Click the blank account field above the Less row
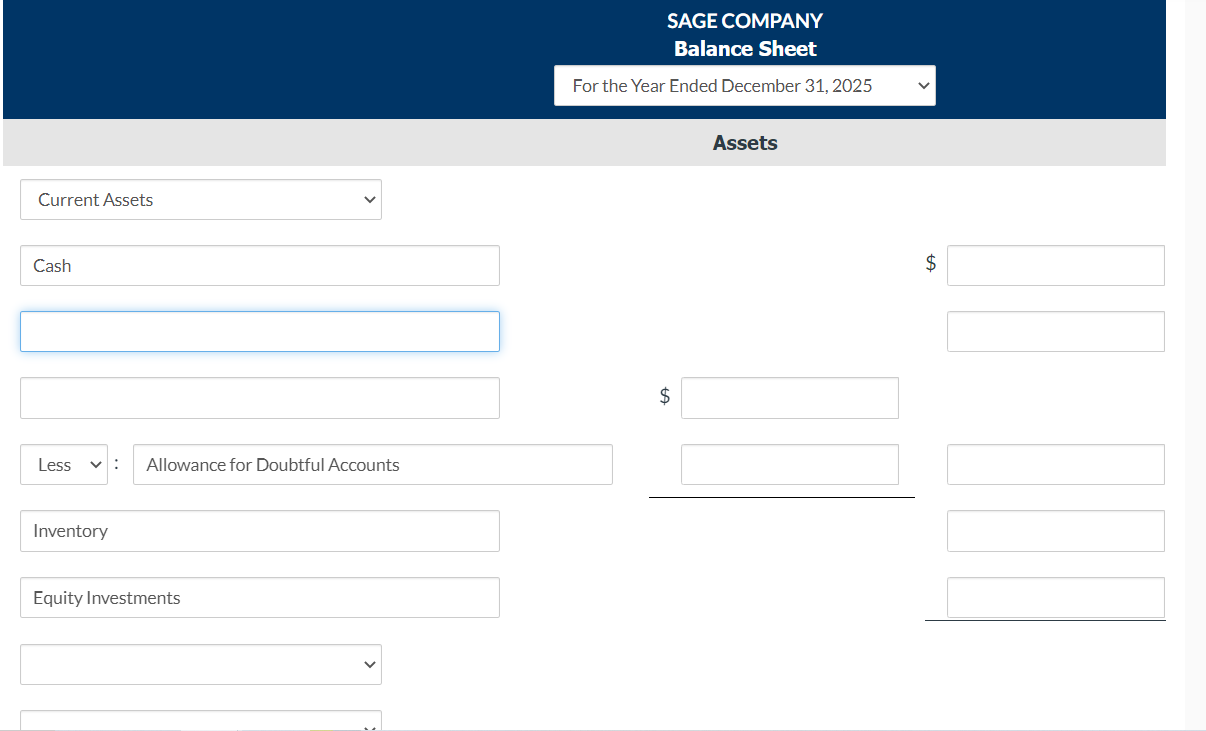 coord(260,398)
